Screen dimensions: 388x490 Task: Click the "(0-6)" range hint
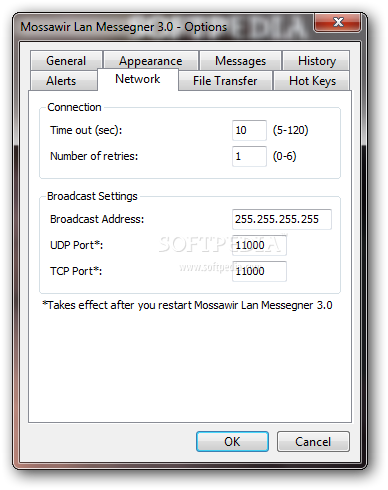284,156
